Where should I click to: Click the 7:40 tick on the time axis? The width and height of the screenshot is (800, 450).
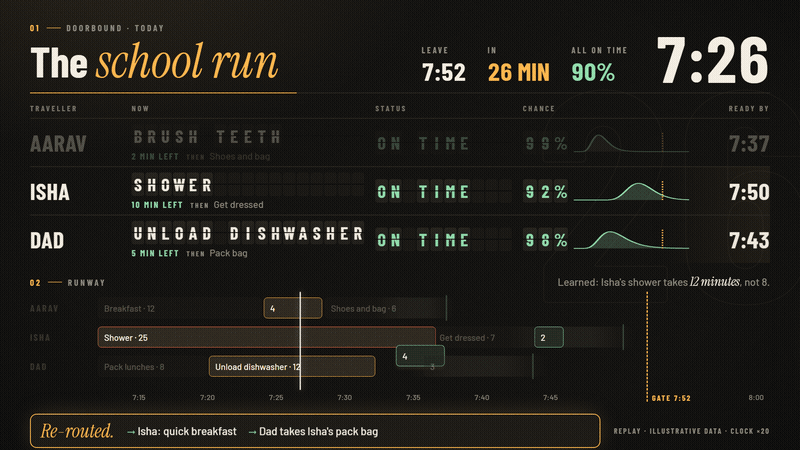click(x=482, y=397)
